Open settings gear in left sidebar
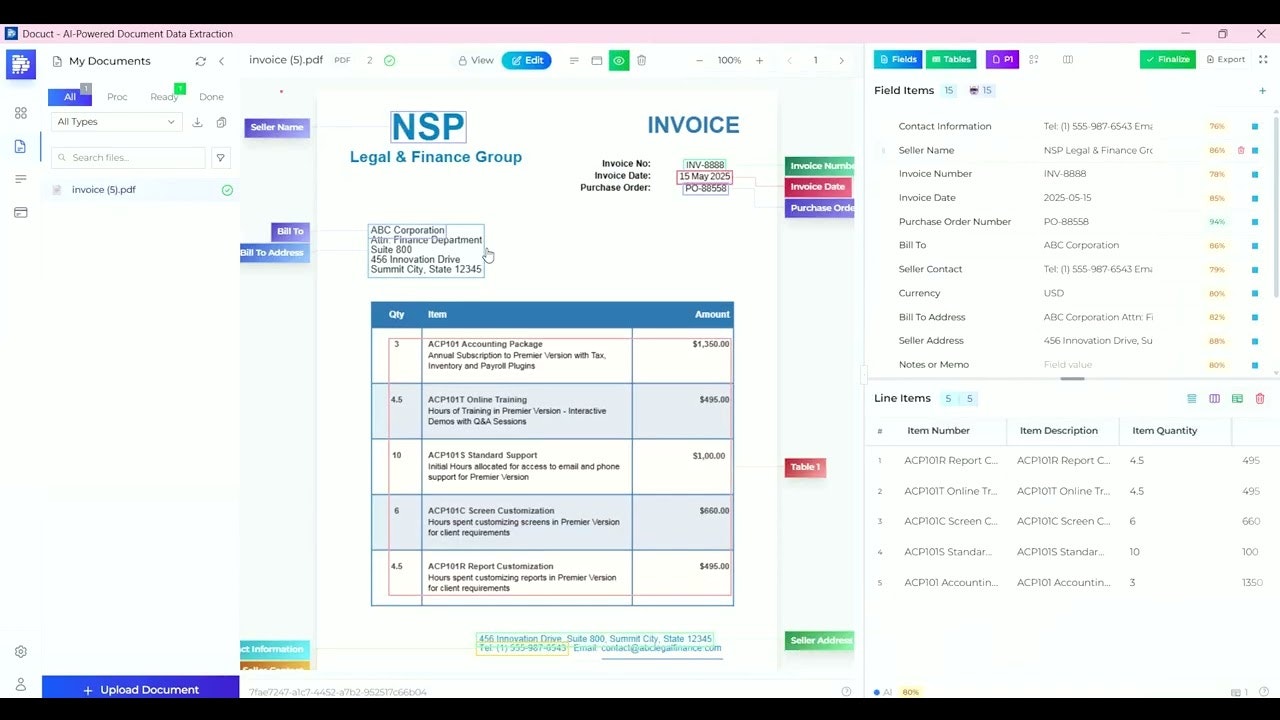This screenshot has width=1280, height=720. pos(20,652)
